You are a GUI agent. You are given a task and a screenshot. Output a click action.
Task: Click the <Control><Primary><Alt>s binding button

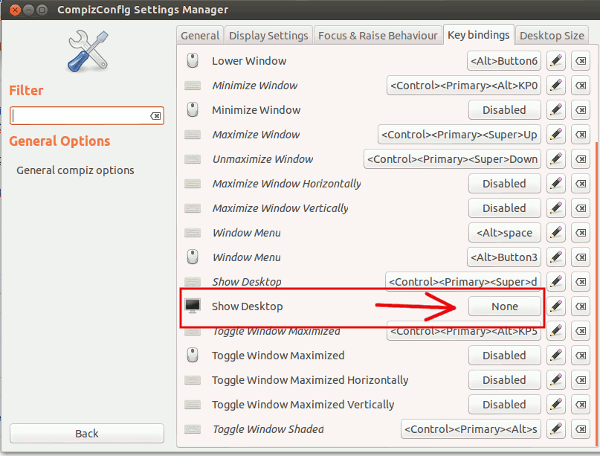coord(471,429)
